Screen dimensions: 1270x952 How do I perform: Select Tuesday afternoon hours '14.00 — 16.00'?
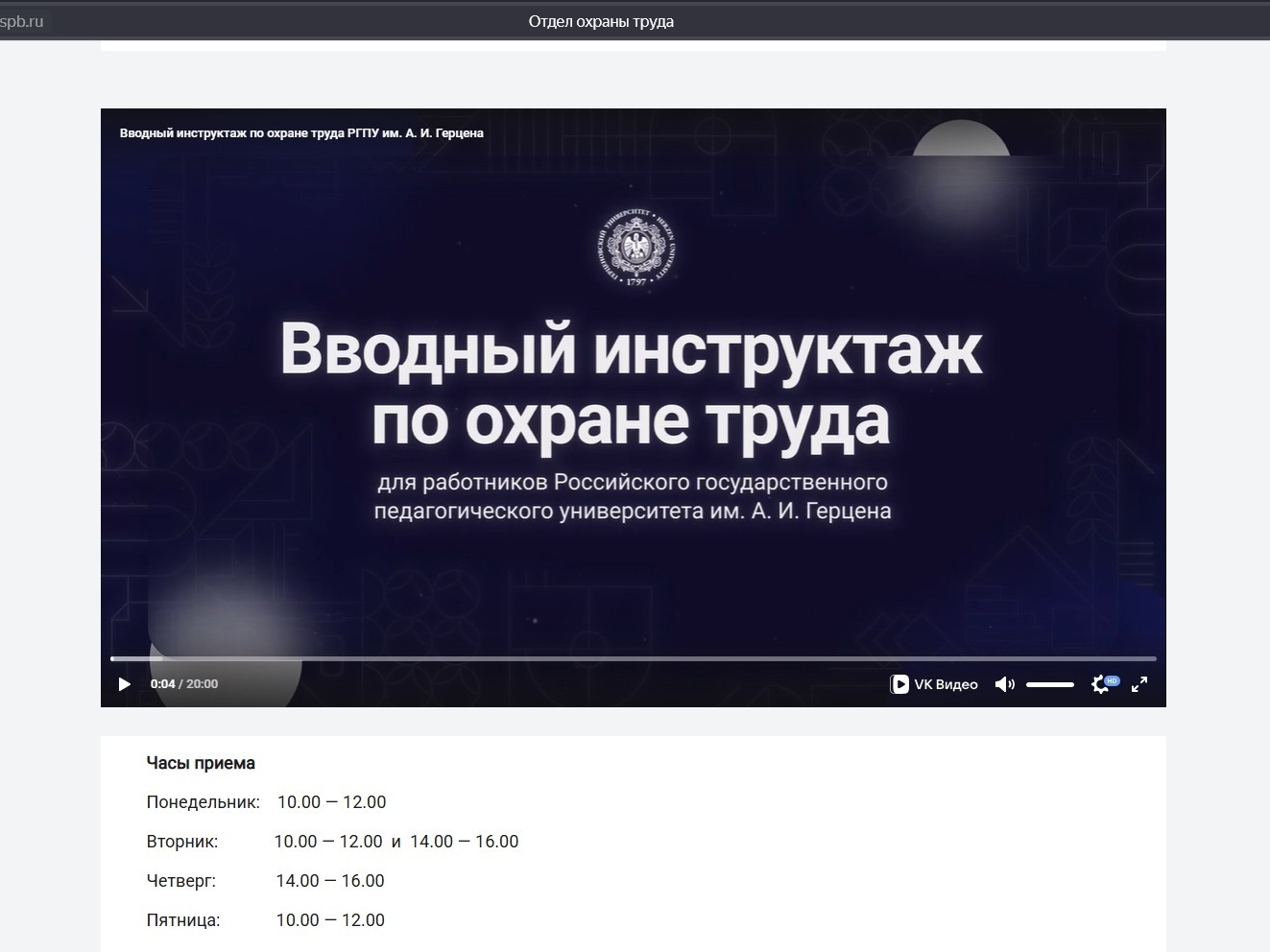[465, 842]
